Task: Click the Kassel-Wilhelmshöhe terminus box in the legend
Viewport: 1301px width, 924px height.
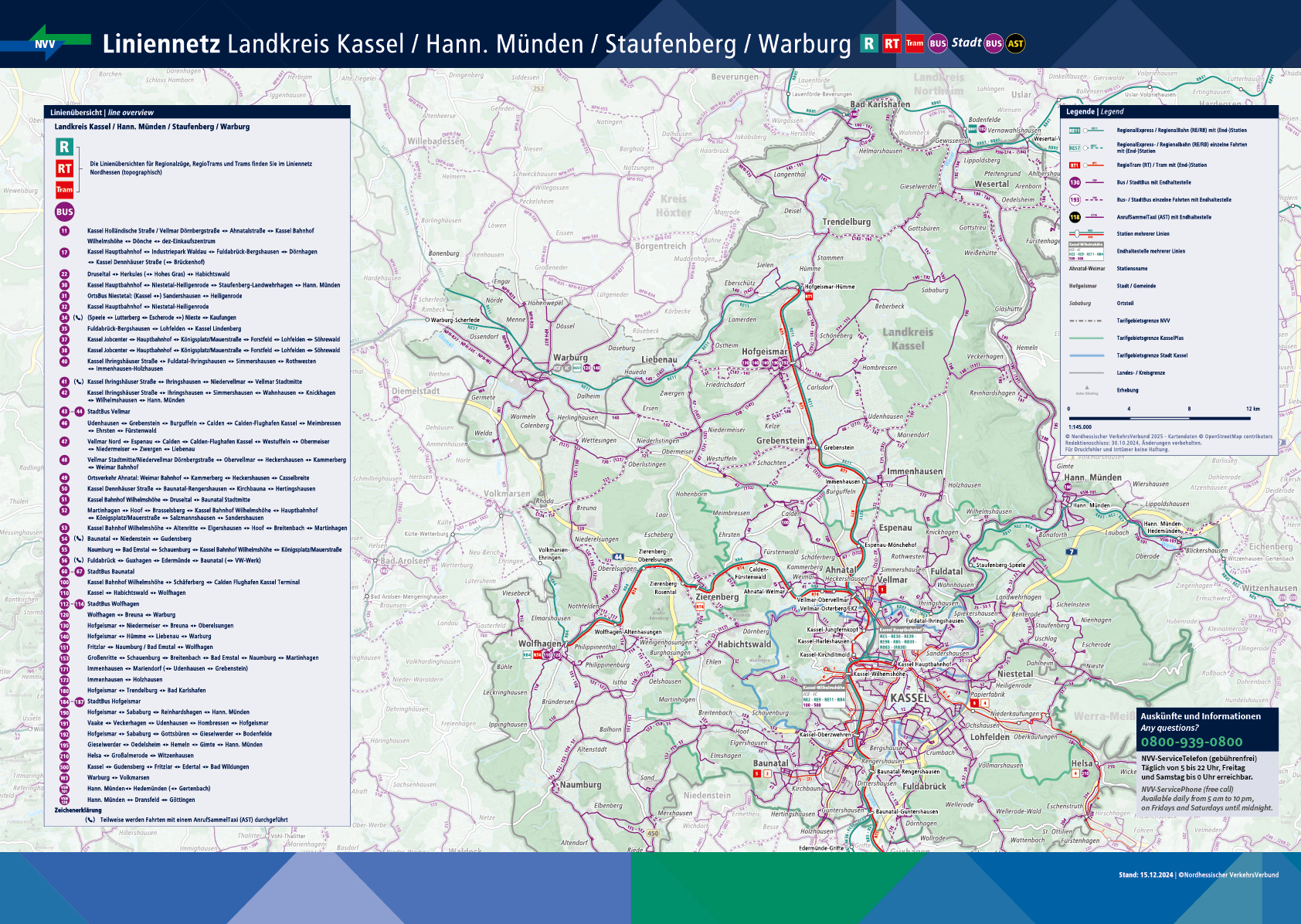Action: 1086,251
